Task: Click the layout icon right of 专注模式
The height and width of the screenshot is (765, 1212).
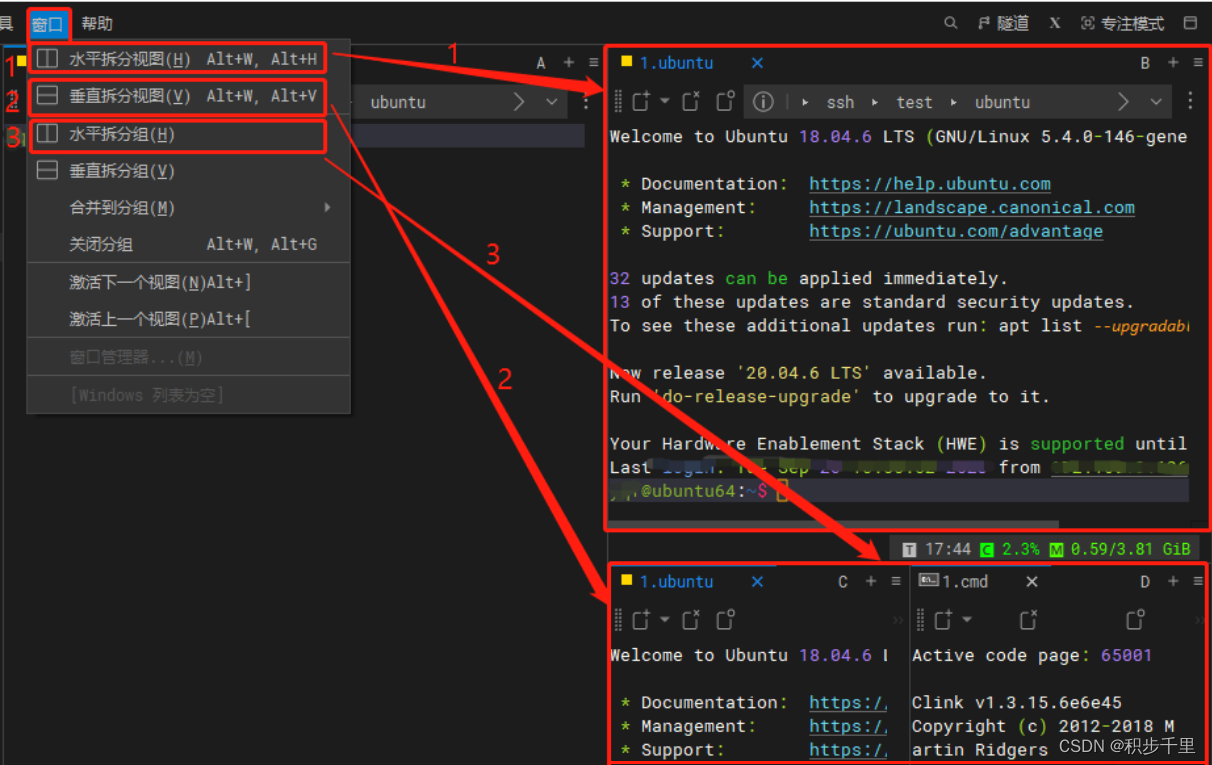Action: [x=1190, y=23]
